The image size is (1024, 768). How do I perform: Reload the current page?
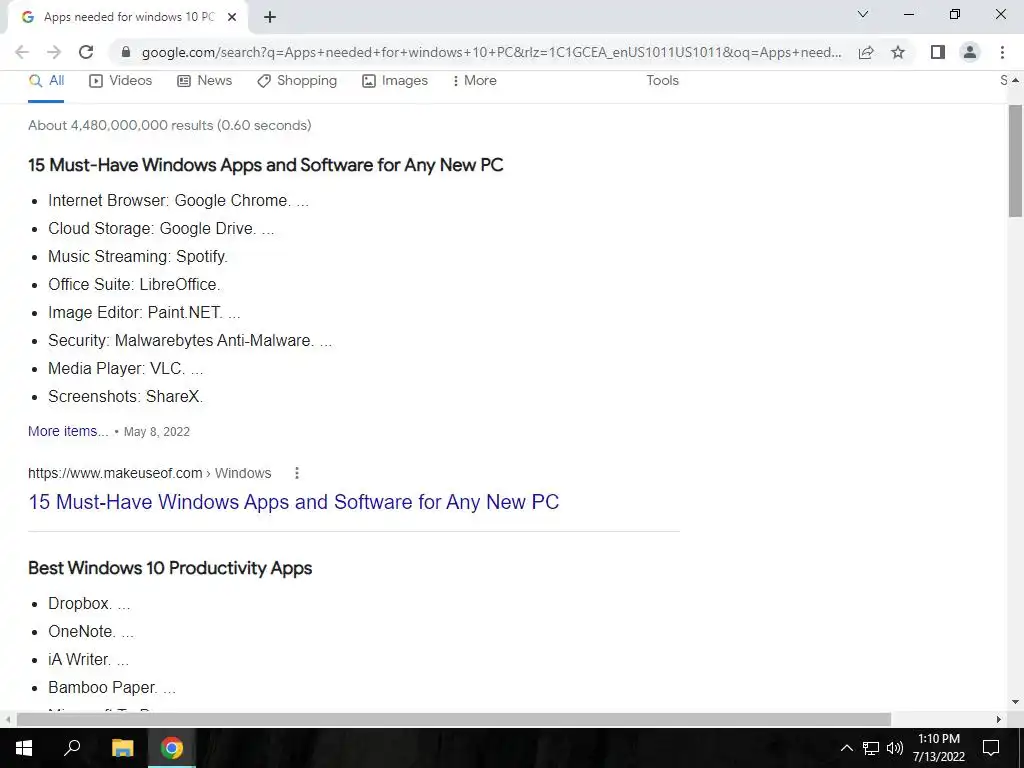(86, 52)
